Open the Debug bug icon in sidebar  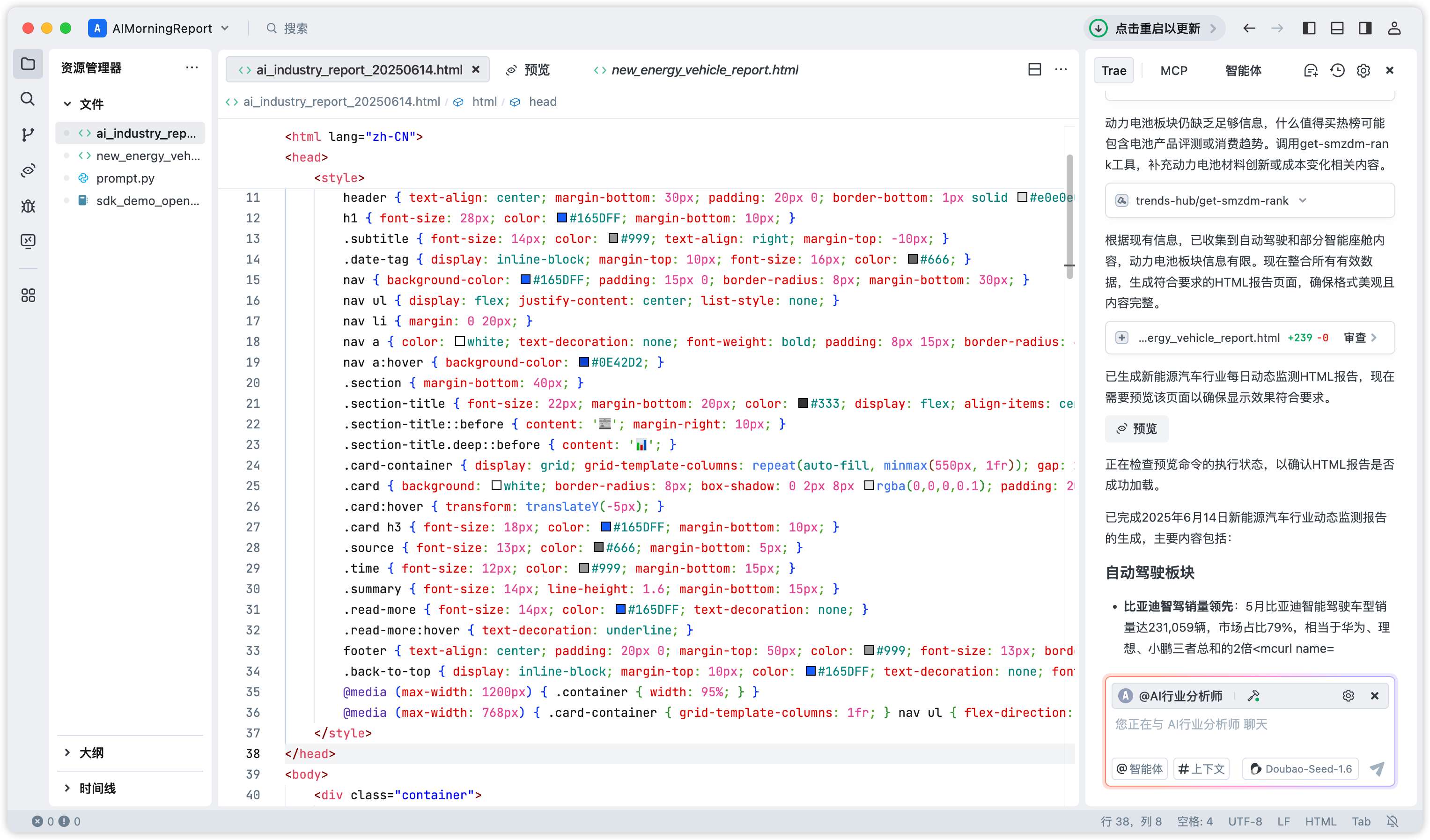point(28,206)
